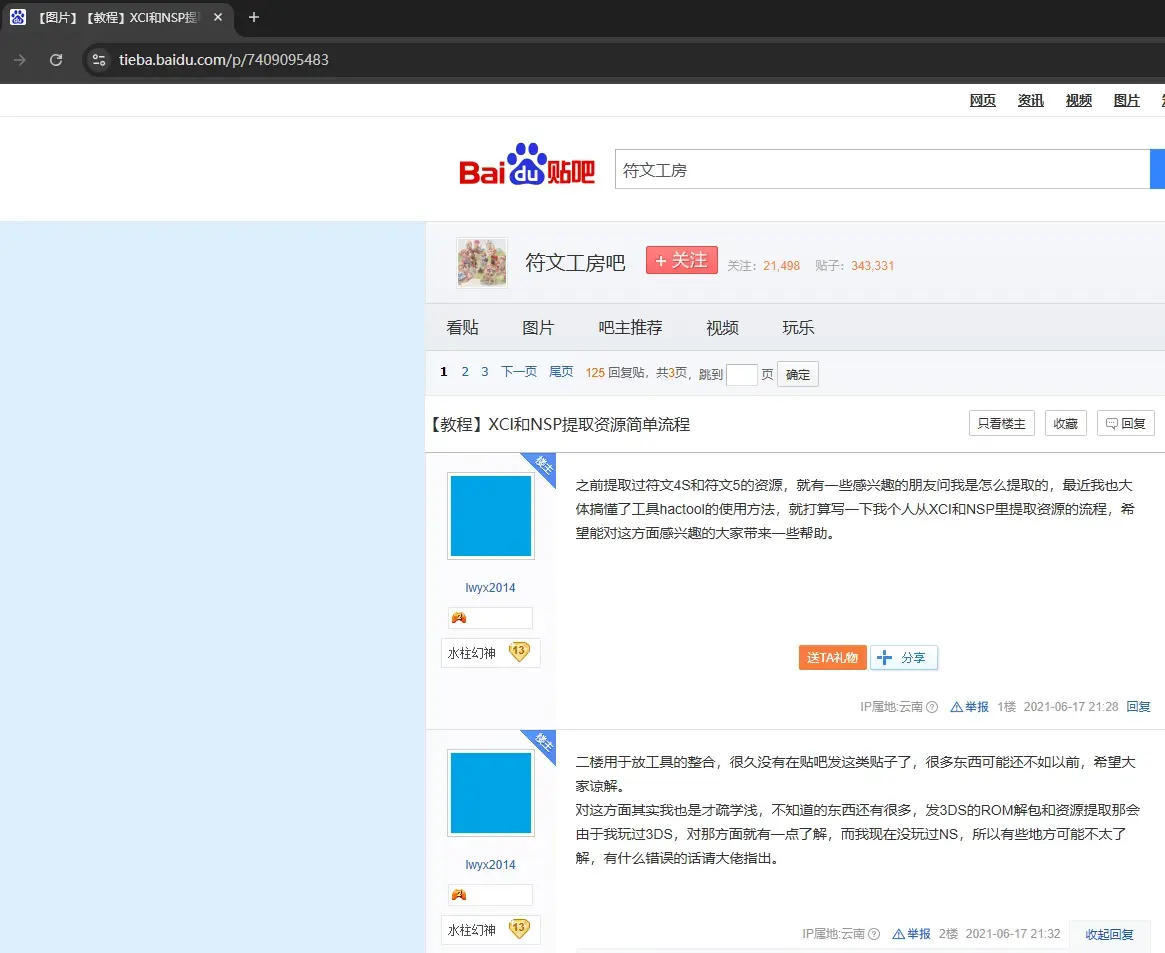Screen dimensions: 1165x953
Task: Click the 1楼 post author avatar
Action: pyautogui.click(x=491, y=516)
